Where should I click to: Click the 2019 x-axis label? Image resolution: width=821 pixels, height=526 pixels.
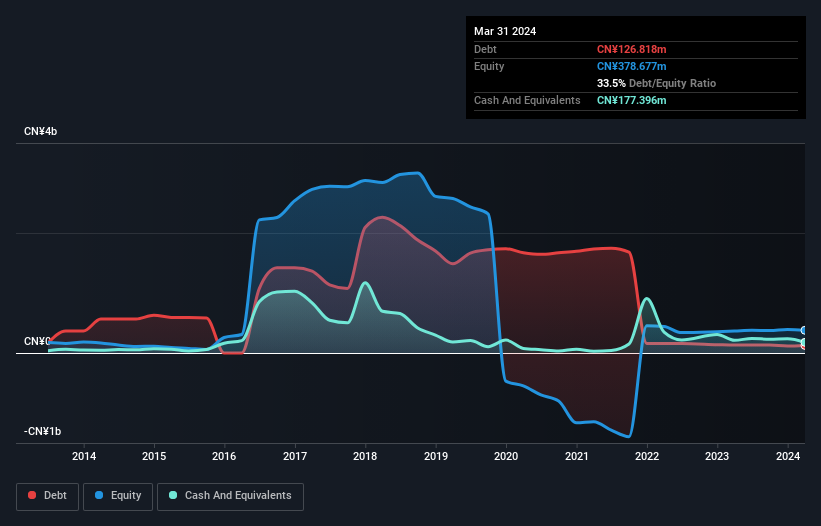pos(436,456)
